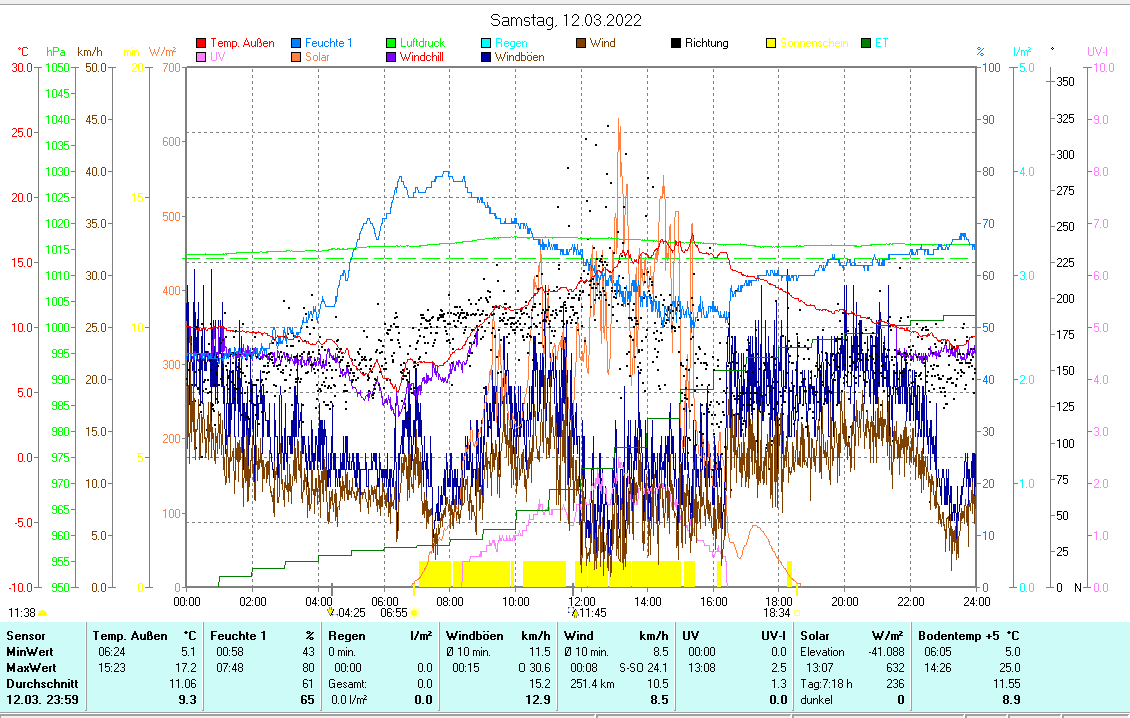Click the pink UV legend label
This screenshot has width=1130, height=718.
[217, 57]
